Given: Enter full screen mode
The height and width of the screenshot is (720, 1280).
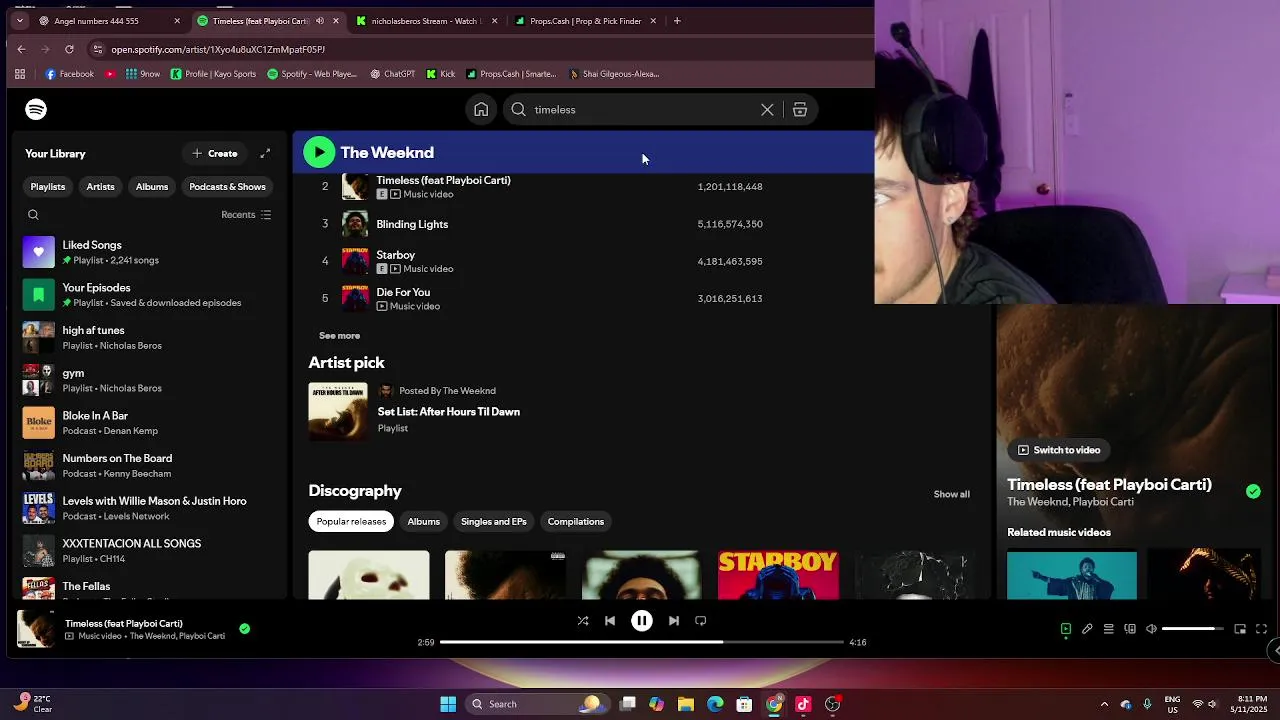Looking at the screenshot, I should point(1261,629).
